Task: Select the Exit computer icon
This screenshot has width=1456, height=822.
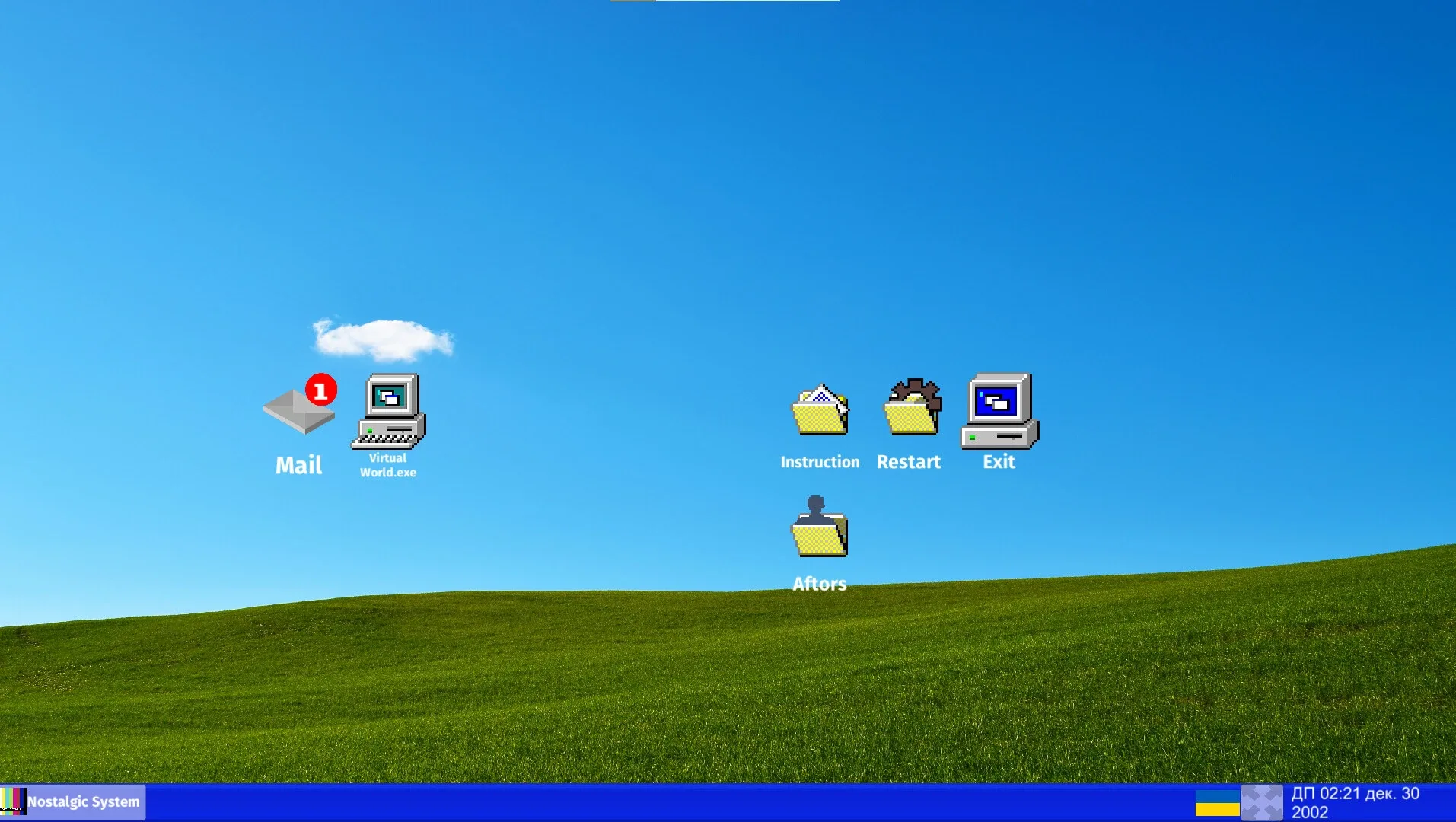Action: pyautogui.click(x=999, y=411)
